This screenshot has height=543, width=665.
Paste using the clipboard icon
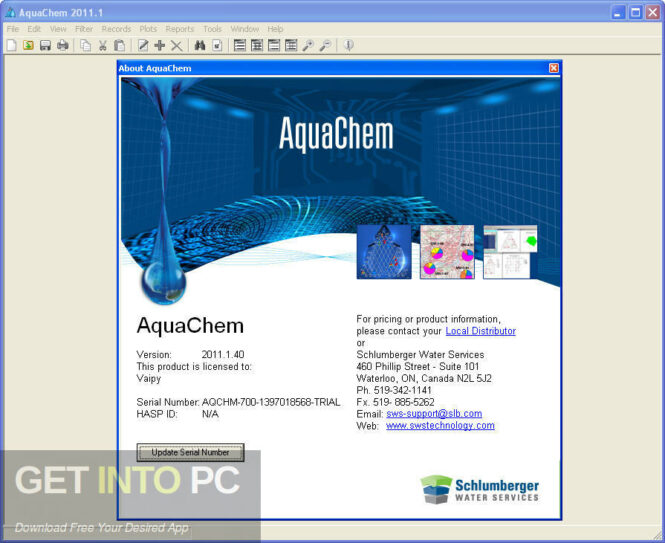coord(120,45)
